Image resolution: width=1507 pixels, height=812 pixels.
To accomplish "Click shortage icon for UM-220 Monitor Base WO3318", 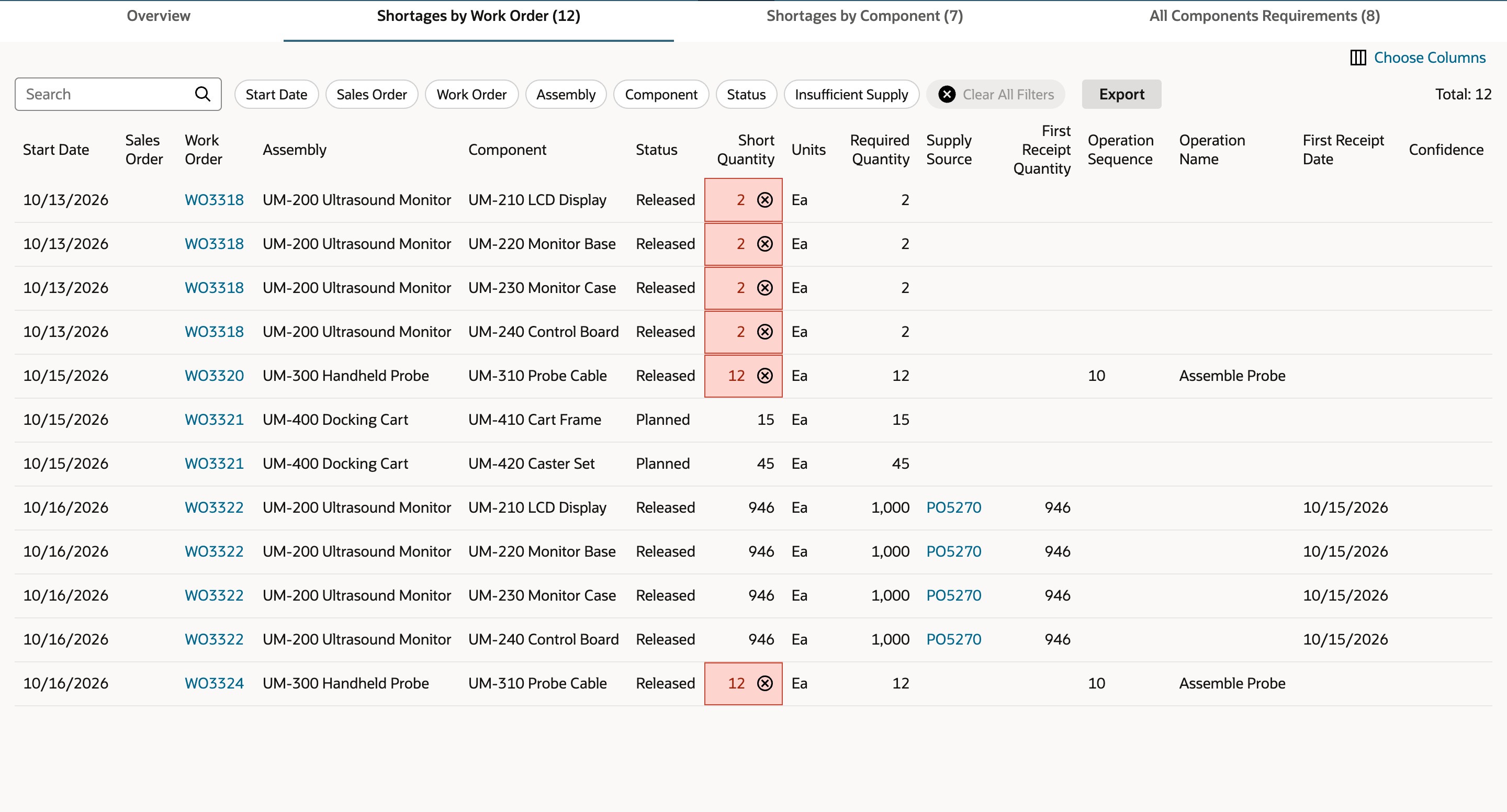I will [764, 244].
